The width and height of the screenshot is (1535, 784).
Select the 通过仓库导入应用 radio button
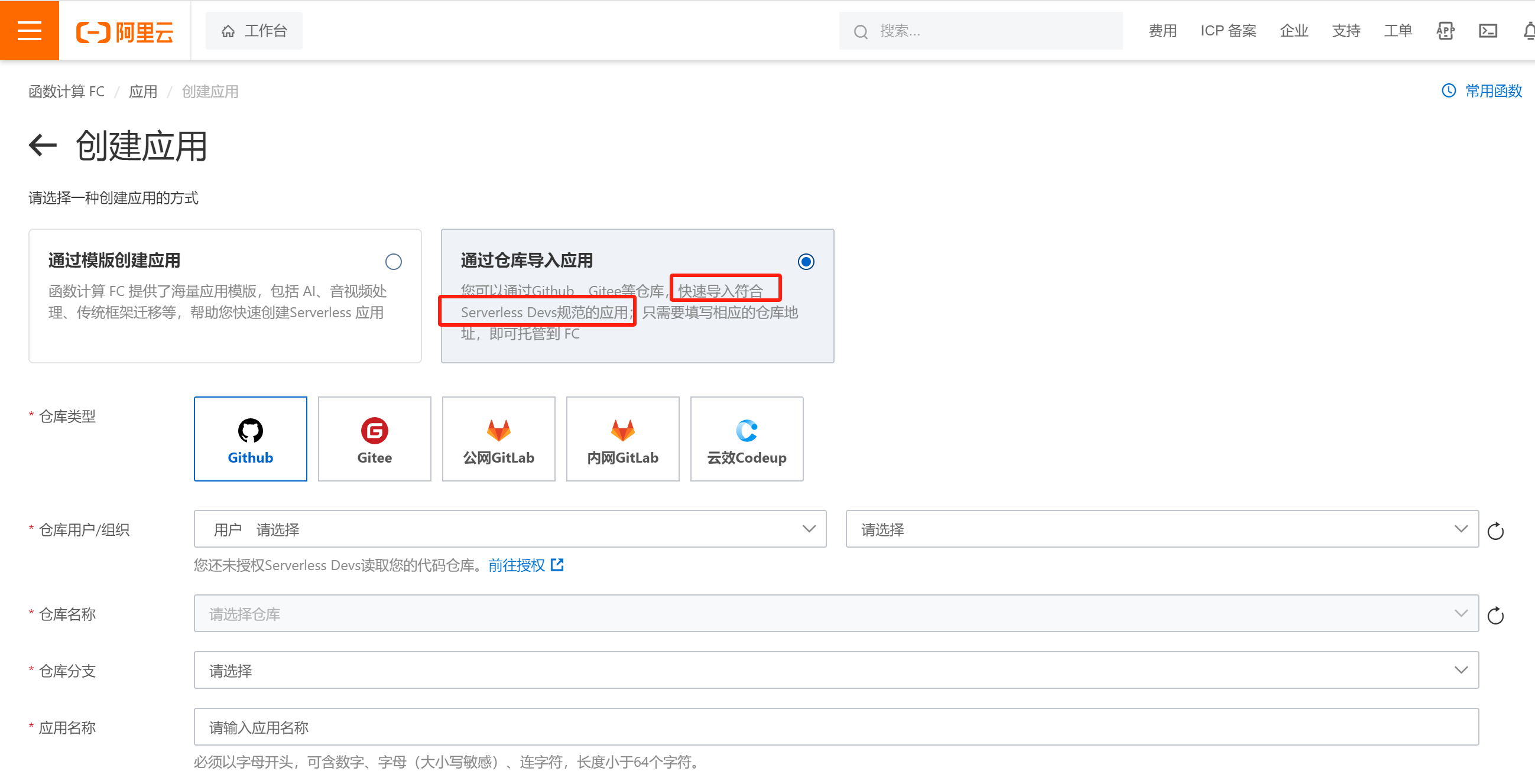[806, 262]
